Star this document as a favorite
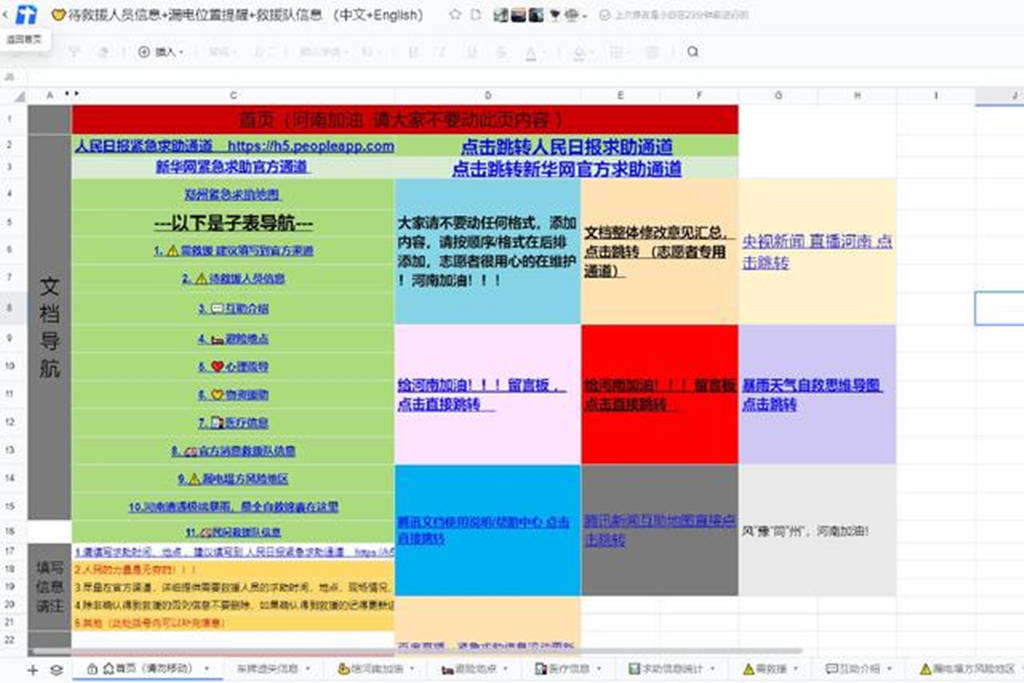Viewport: 1024px width, 683px height. 455,14
